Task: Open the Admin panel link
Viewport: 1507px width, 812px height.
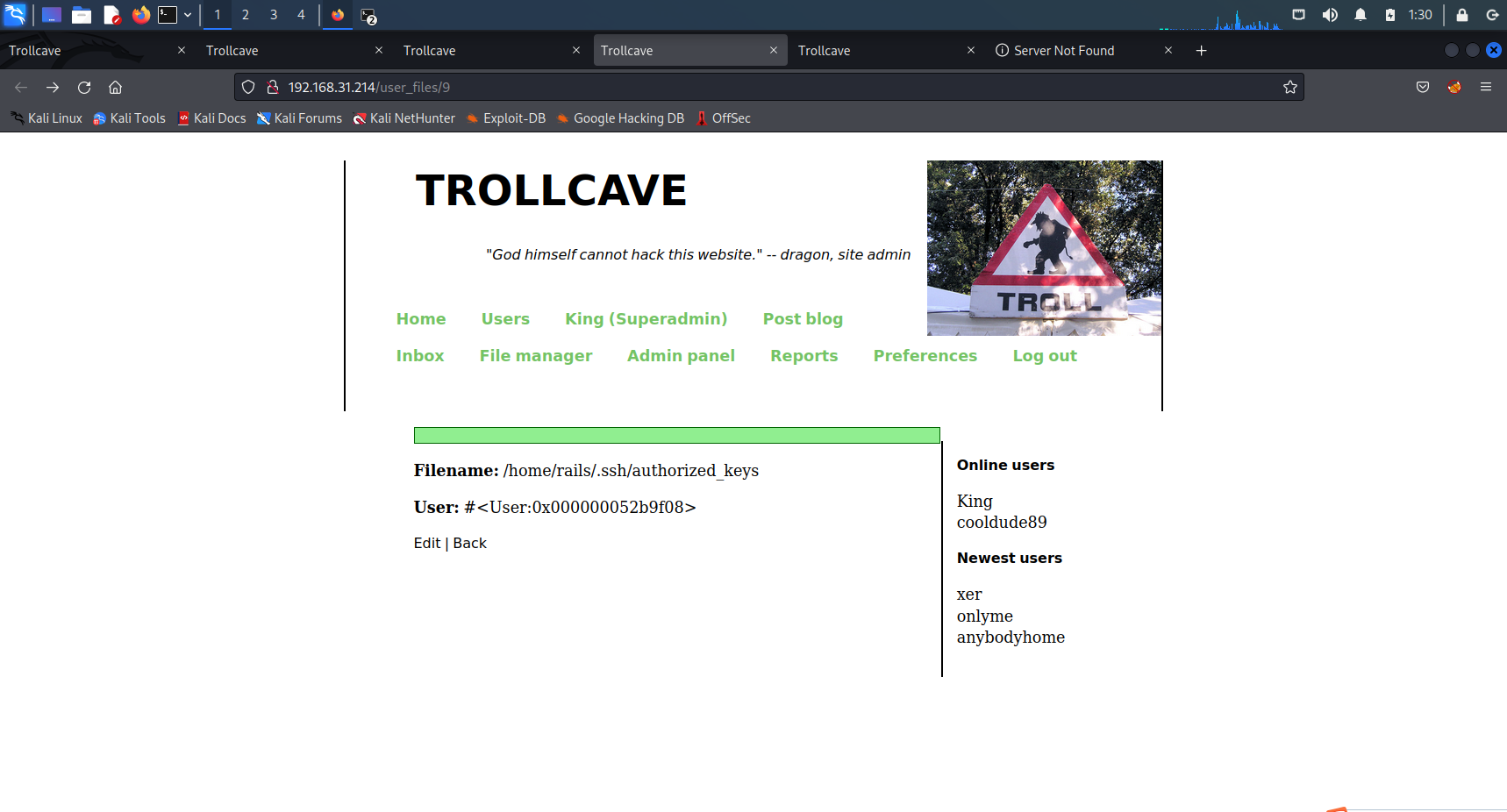Action: 681,356
